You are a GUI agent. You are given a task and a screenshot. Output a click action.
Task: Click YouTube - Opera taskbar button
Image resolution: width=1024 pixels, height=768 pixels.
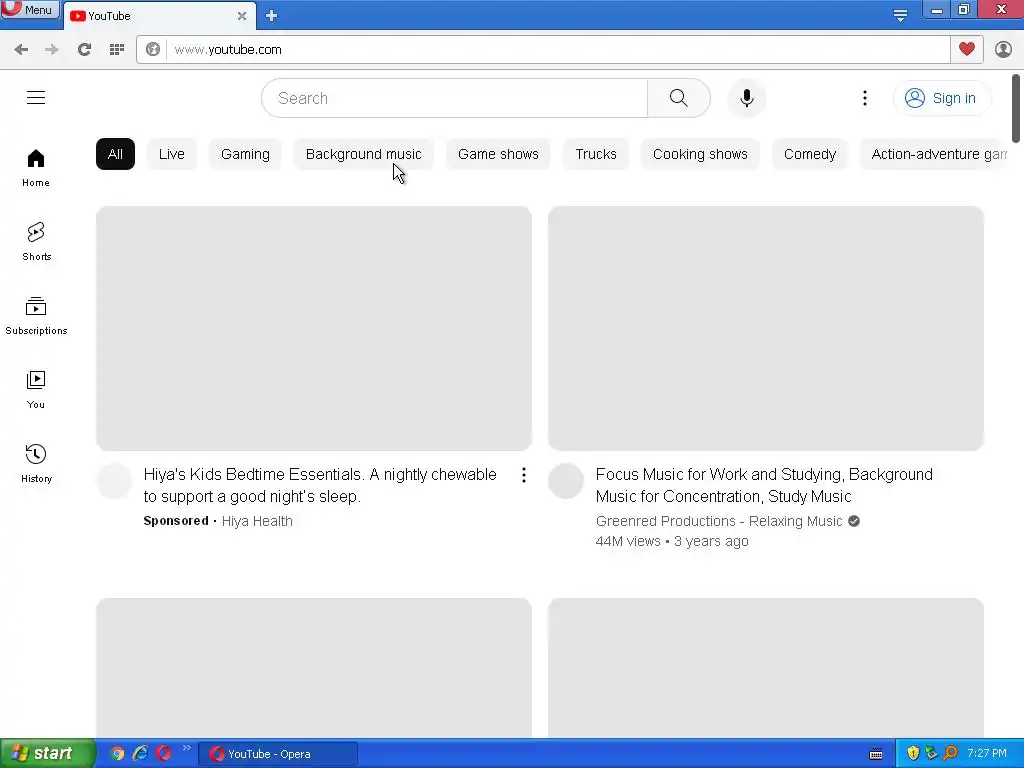click(x=278, y=754)
